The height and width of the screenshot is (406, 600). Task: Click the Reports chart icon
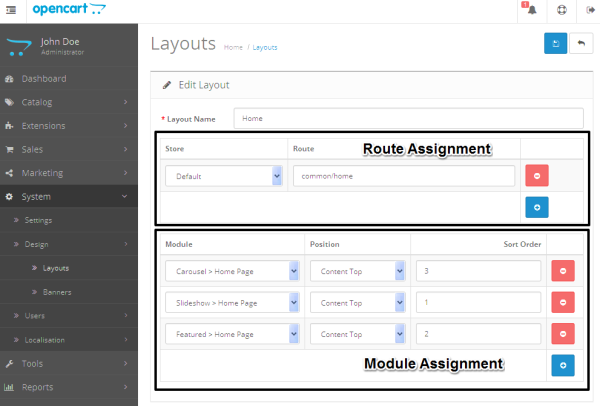tap(9, 387)
